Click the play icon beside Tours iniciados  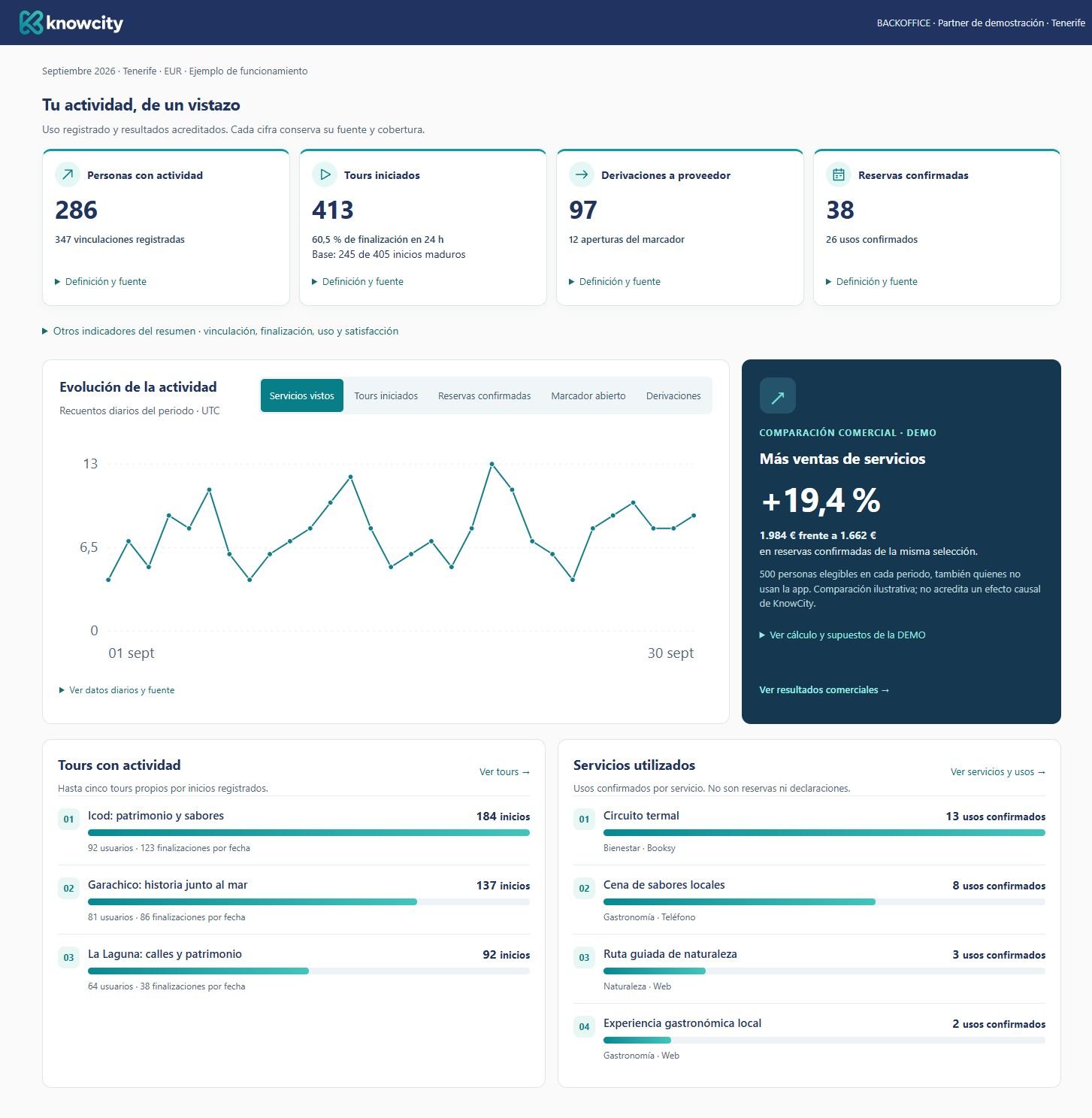pyautogui.click(x=325, y=174)
